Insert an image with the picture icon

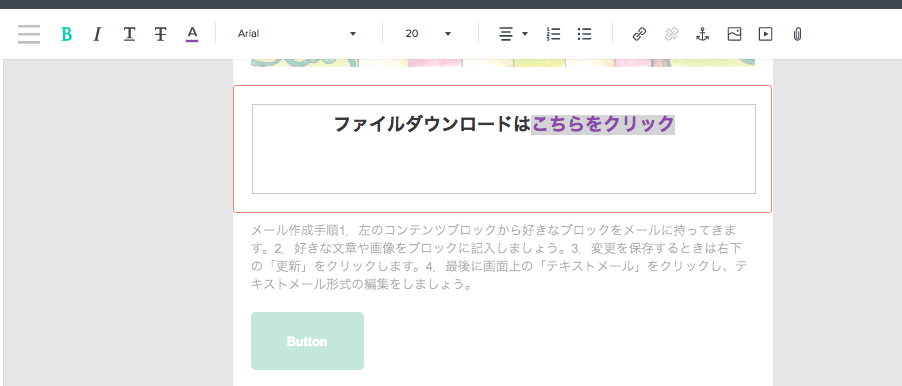[x=734, y=35]
